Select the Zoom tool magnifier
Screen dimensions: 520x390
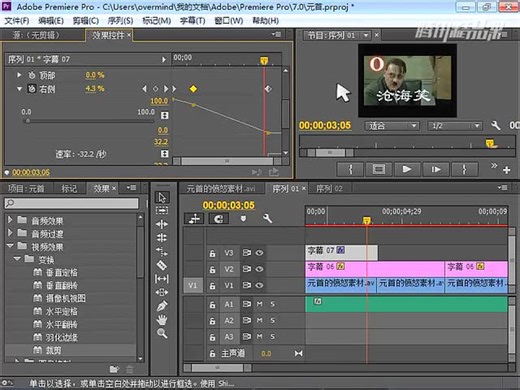click(x=162, y=333)
